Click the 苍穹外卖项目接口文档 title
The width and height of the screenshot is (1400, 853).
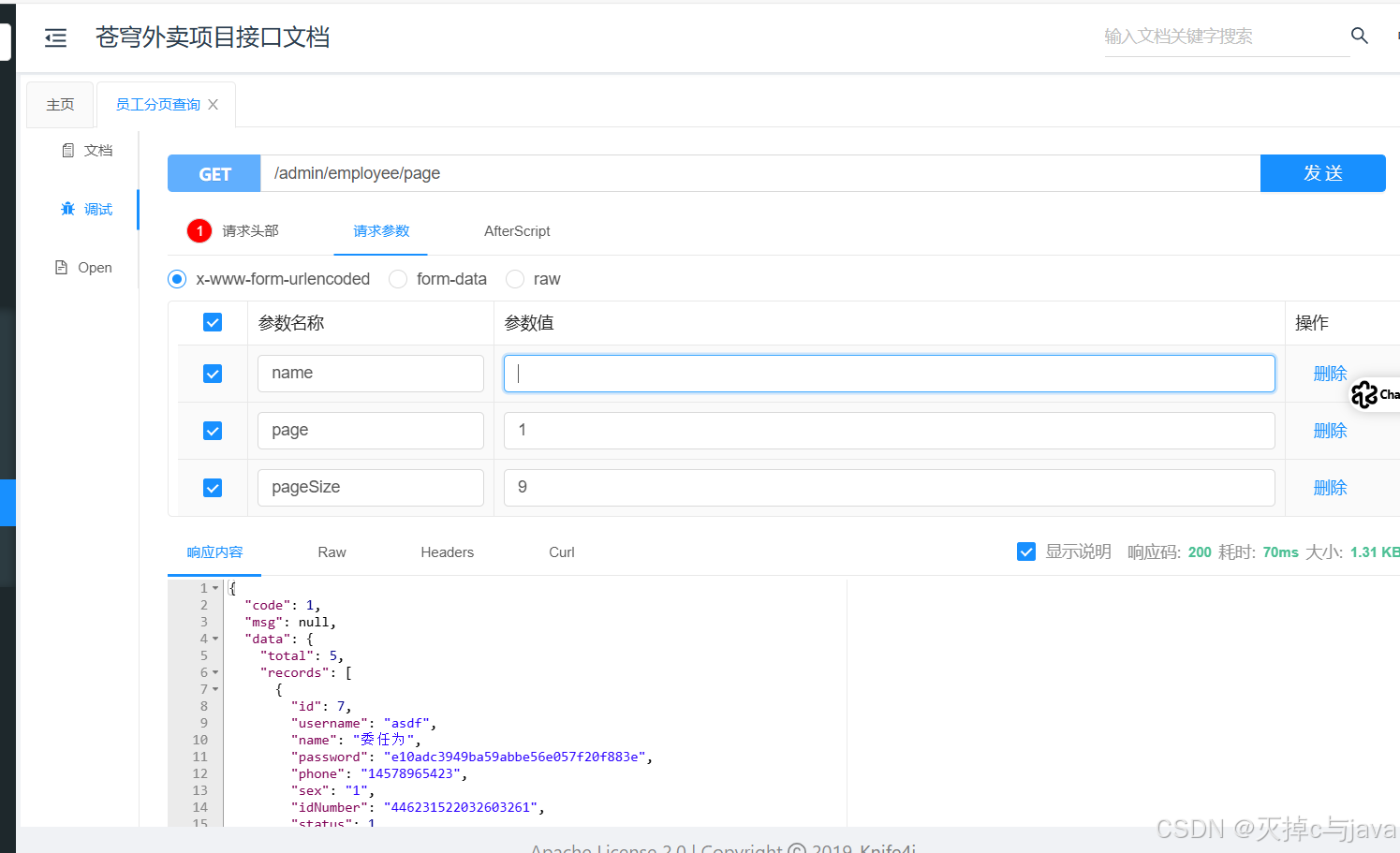pyautogui.click(x=213, y=37)
